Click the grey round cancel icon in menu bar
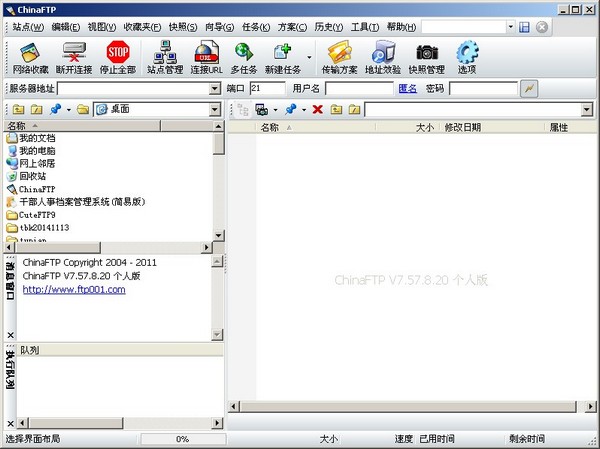The height and width of the screenshot is (449, 600). [542, 27]
